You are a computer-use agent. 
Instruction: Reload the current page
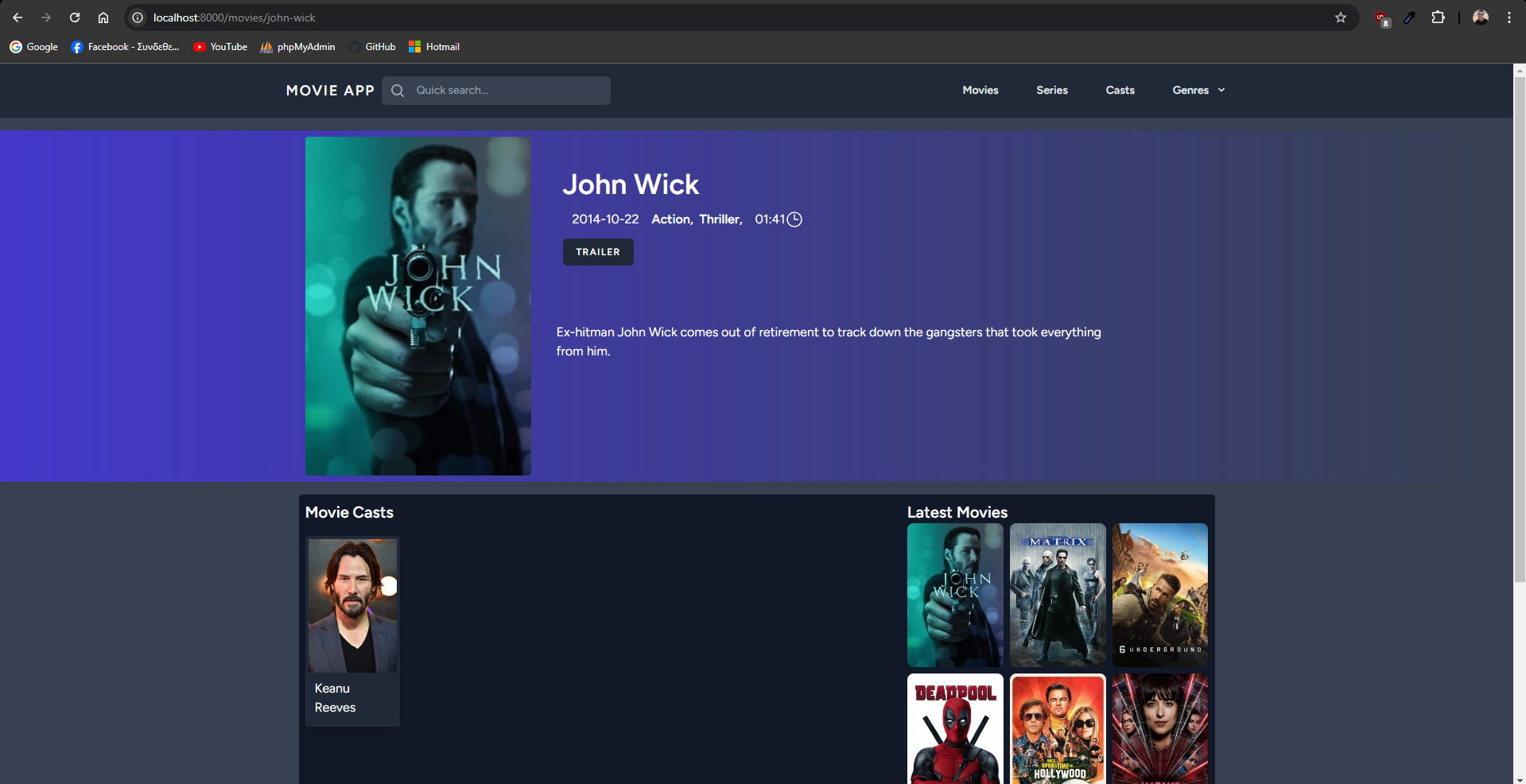tap(75, 17)
